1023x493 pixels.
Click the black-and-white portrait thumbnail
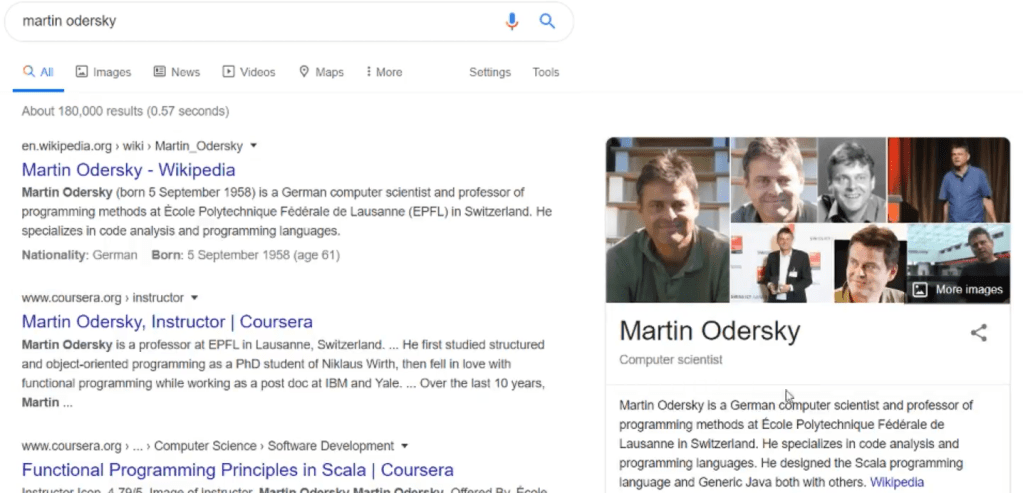coord(852,180)
